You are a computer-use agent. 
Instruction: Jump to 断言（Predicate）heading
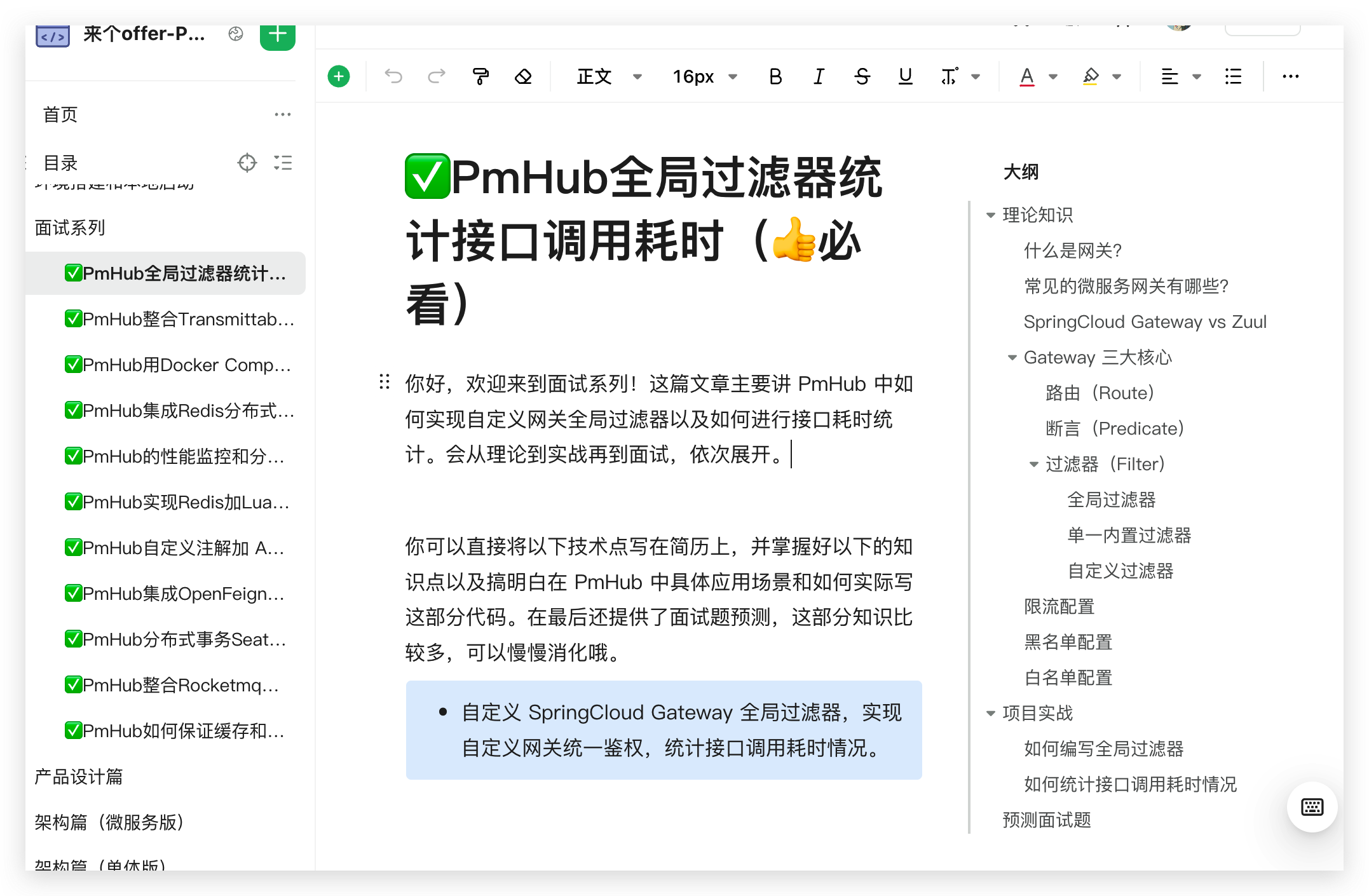[1115, 428]
